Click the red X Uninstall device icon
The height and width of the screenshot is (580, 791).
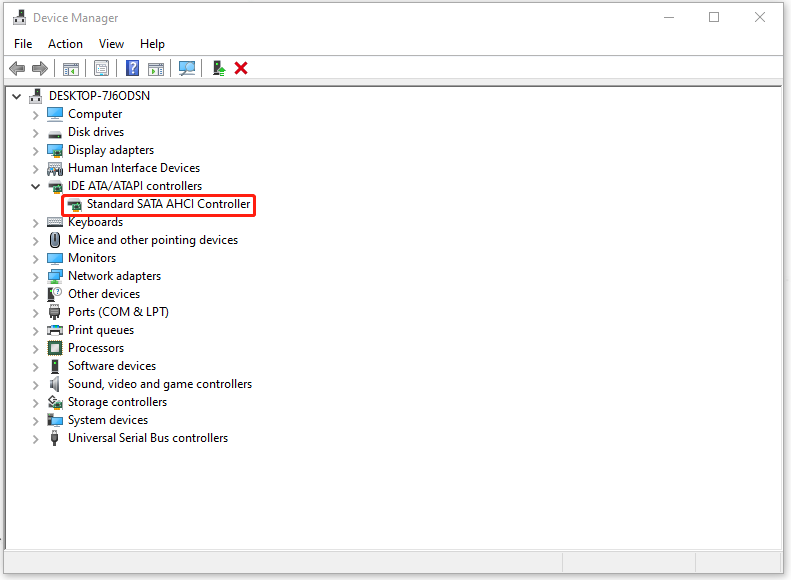(x=241, y=68)
